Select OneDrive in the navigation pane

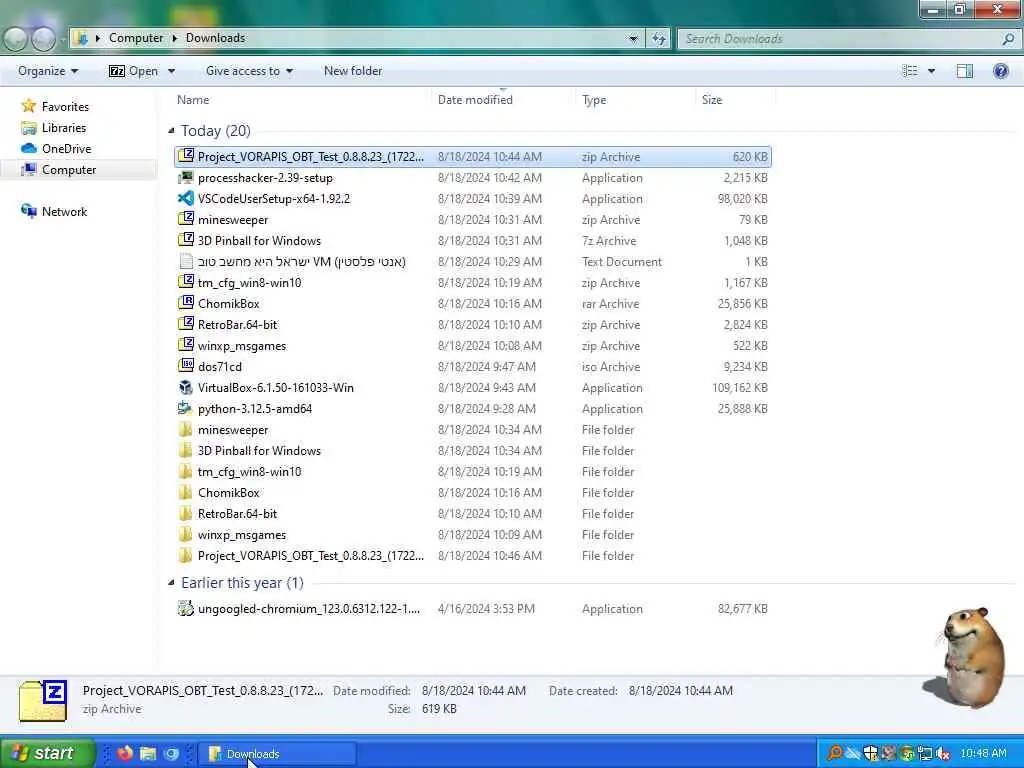click(66, 148)
